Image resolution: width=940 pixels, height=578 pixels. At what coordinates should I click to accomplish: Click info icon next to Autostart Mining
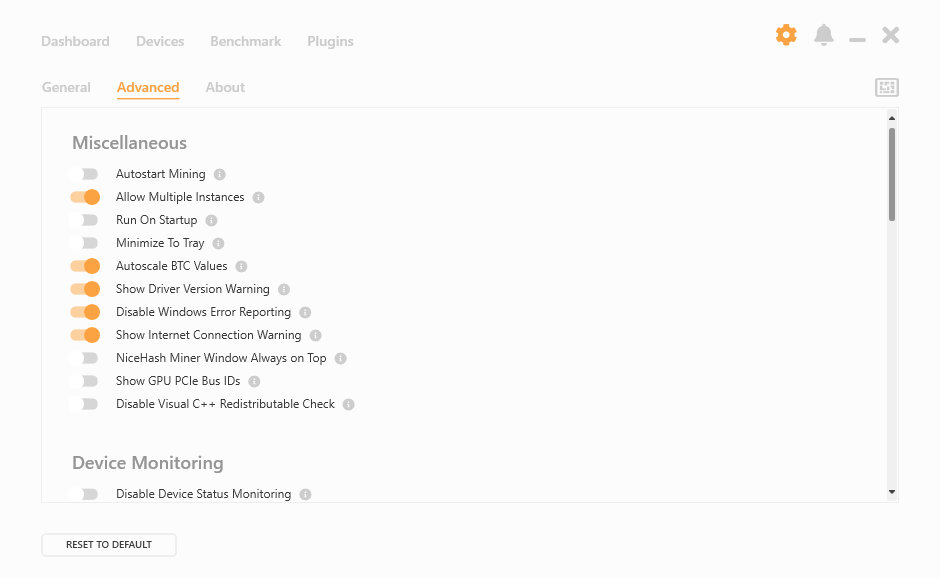(220, 174)
